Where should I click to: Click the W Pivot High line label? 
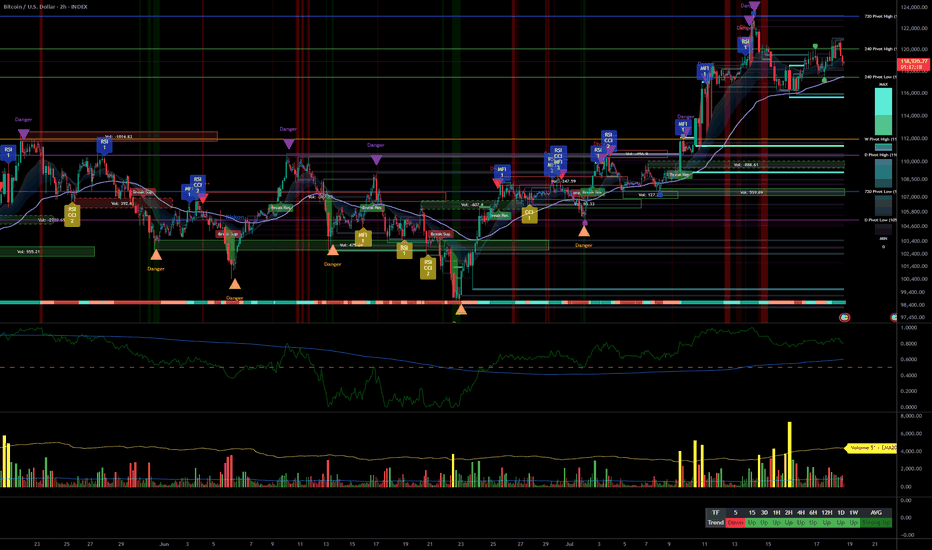click(880, 139)
